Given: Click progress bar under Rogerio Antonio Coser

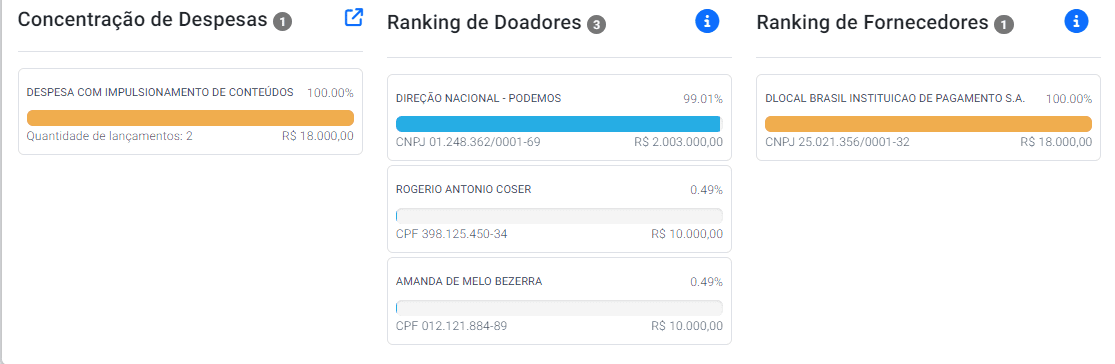Looking at the screenshot, I should (x=560, y=216).
